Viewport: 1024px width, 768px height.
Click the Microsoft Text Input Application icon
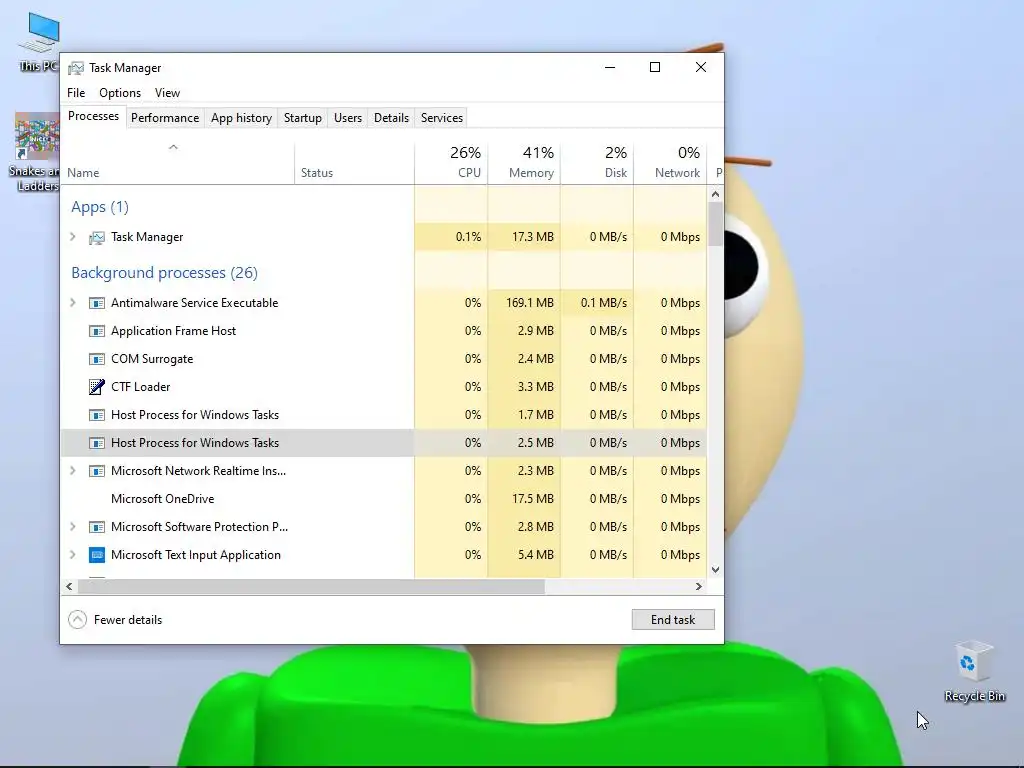(x=97, y=555)
